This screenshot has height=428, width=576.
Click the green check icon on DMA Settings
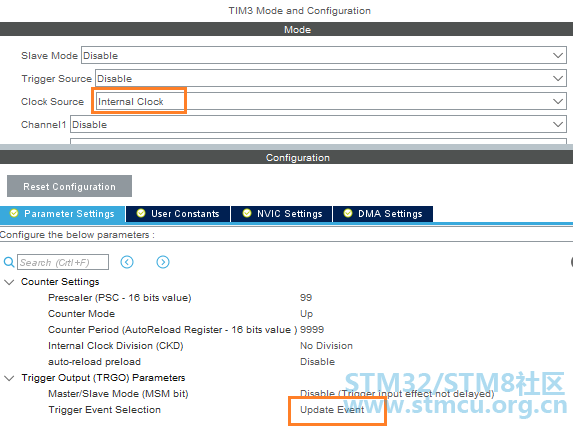(348, 213)
